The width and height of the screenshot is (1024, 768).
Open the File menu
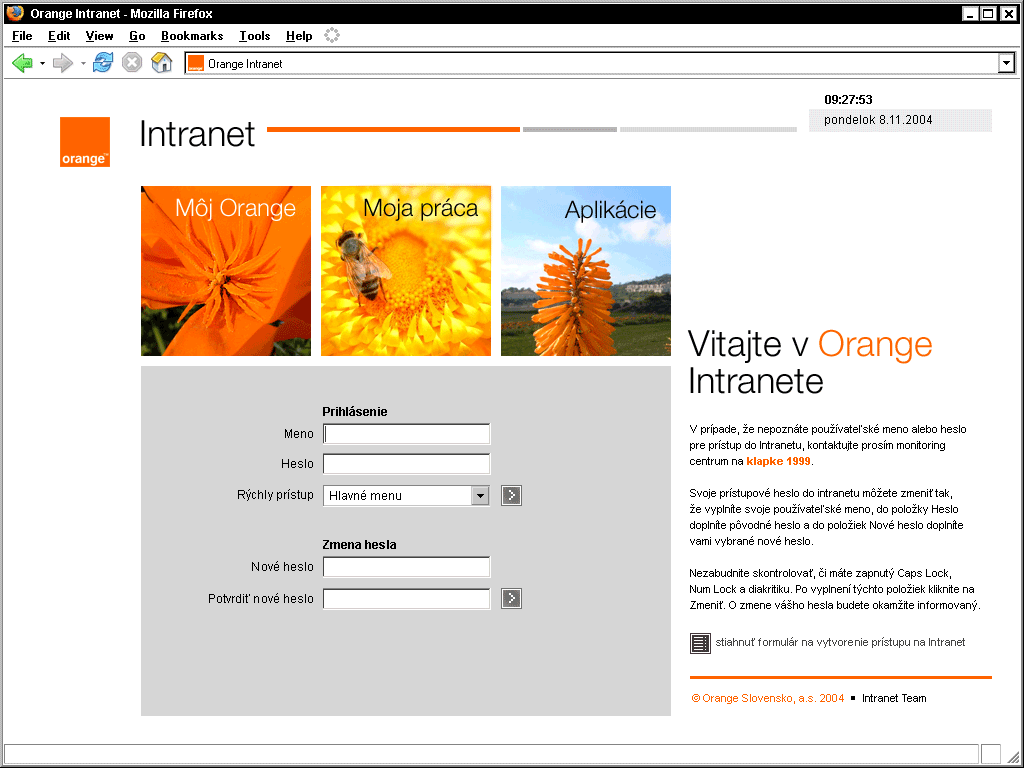[x=22, y=36]
